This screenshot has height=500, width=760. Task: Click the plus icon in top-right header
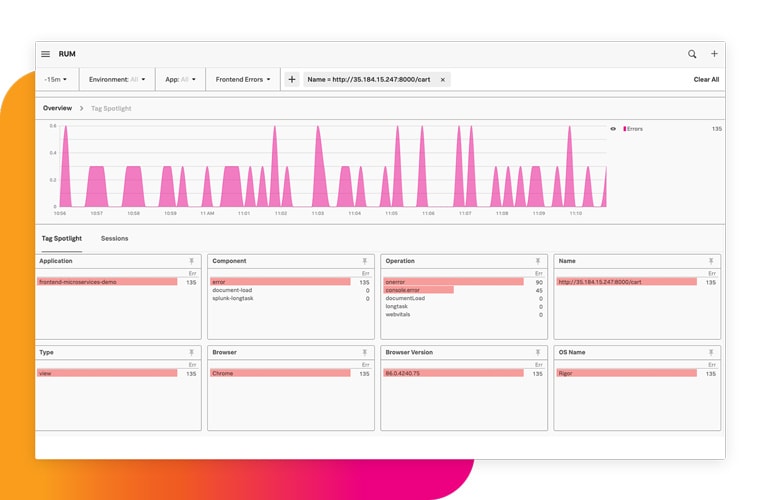click(x=714, y=54)
